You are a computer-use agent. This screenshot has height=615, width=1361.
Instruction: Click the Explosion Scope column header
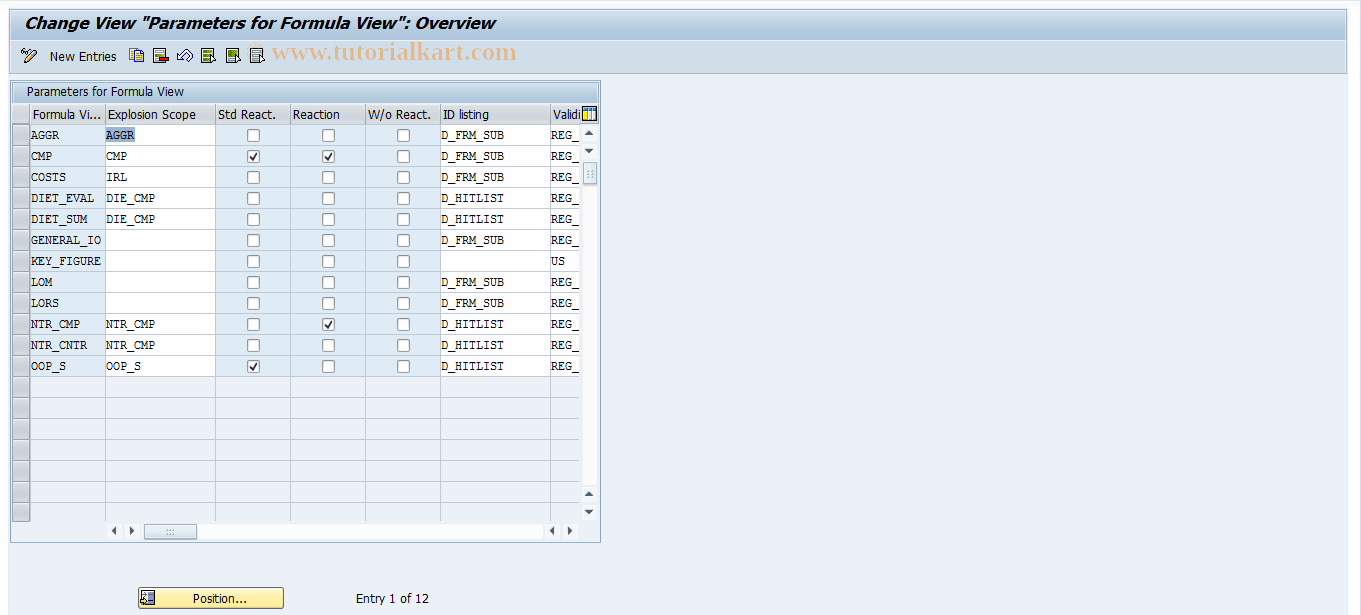tap(160, 114)
